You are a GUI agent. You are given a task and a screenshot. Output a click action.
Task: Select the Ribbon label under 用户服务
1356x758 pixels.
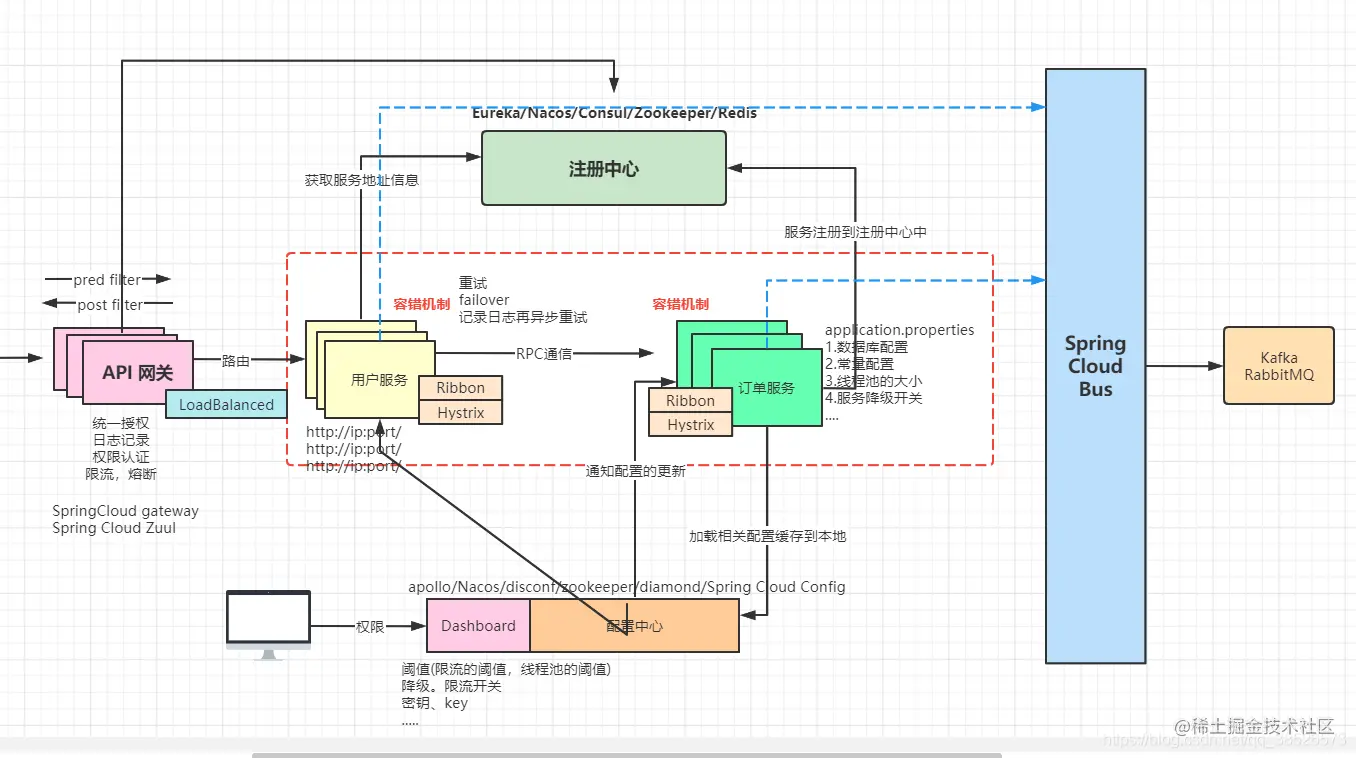coord(460,388)
